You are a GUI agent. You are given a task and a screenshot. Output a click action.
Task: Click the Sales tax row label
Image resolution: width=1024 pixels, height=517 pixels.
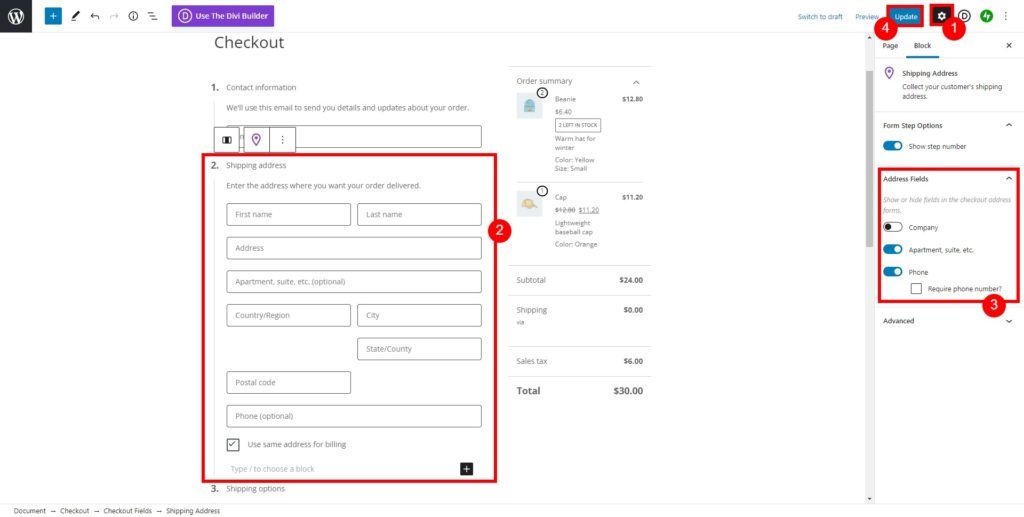point(532,361)
